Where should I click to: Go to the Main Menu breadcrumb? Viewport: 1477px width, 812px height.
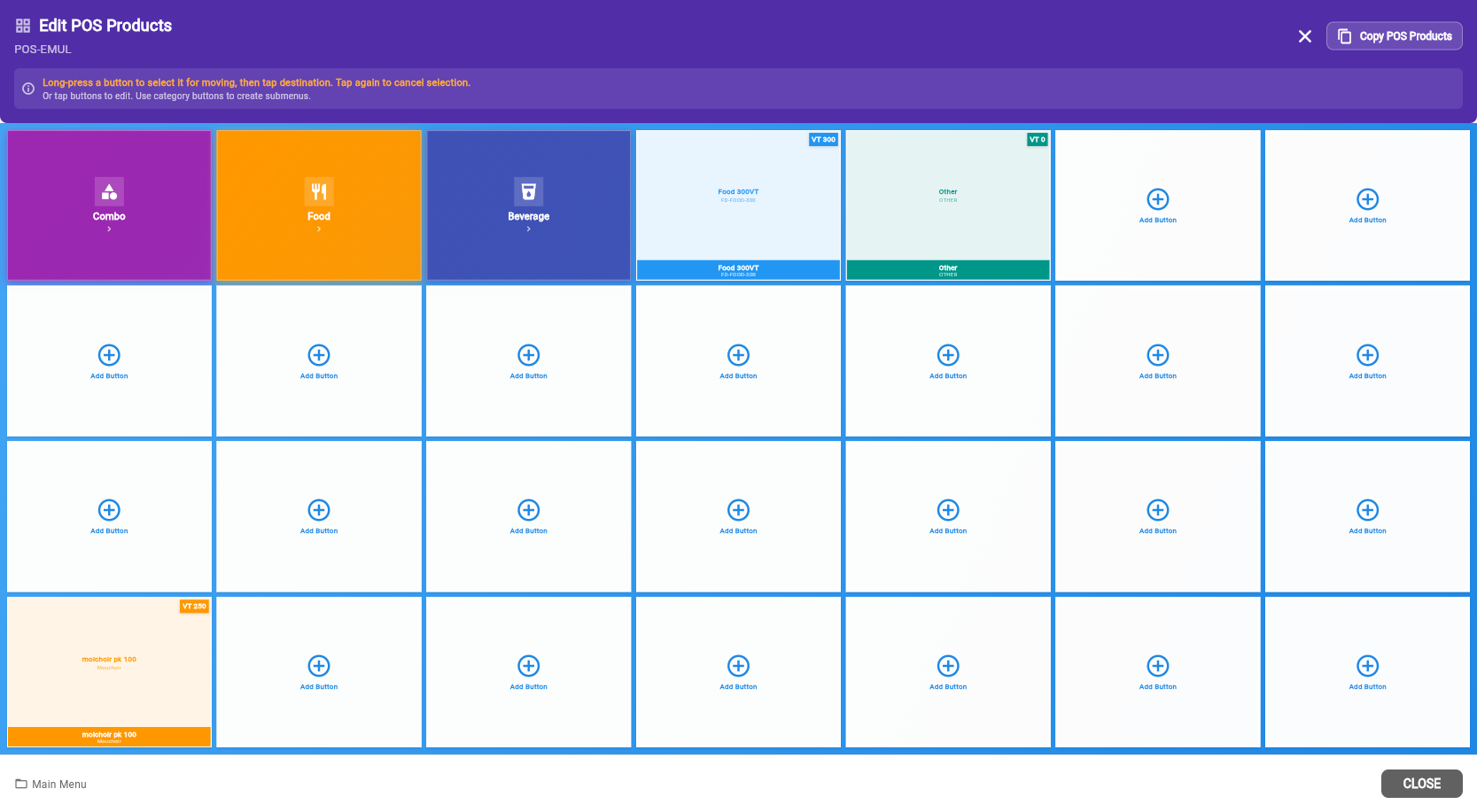[x=59, y=785]
